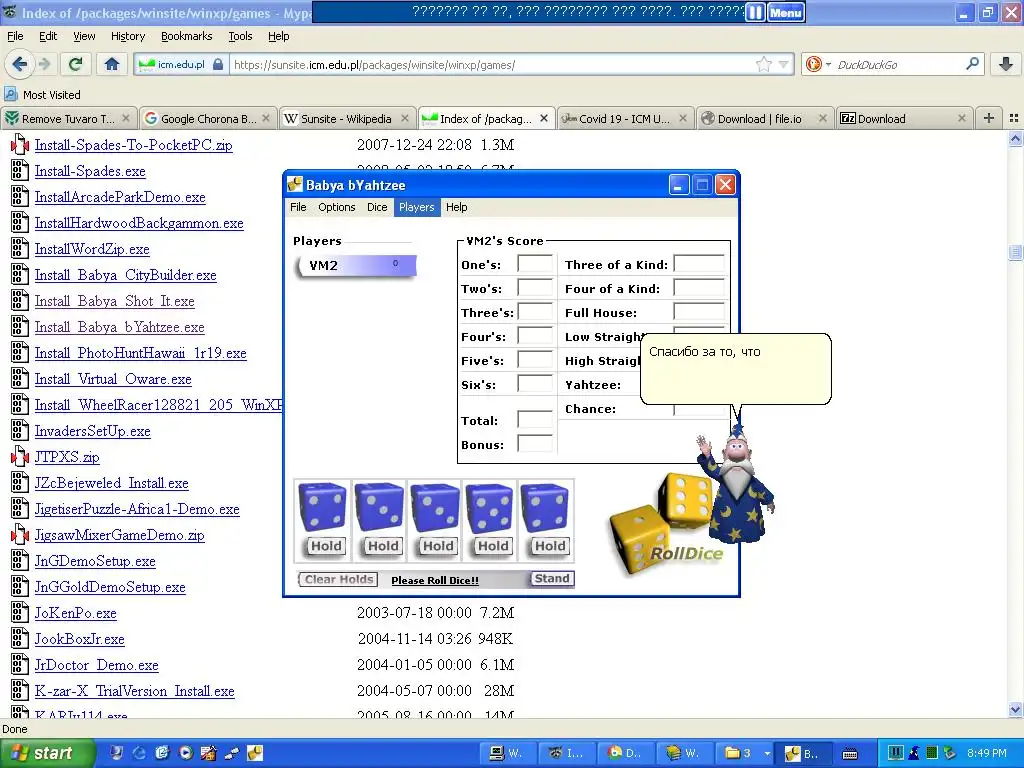Click the page scrollbar up arrow
1024x768 pixels.
tap(1015, 138)
